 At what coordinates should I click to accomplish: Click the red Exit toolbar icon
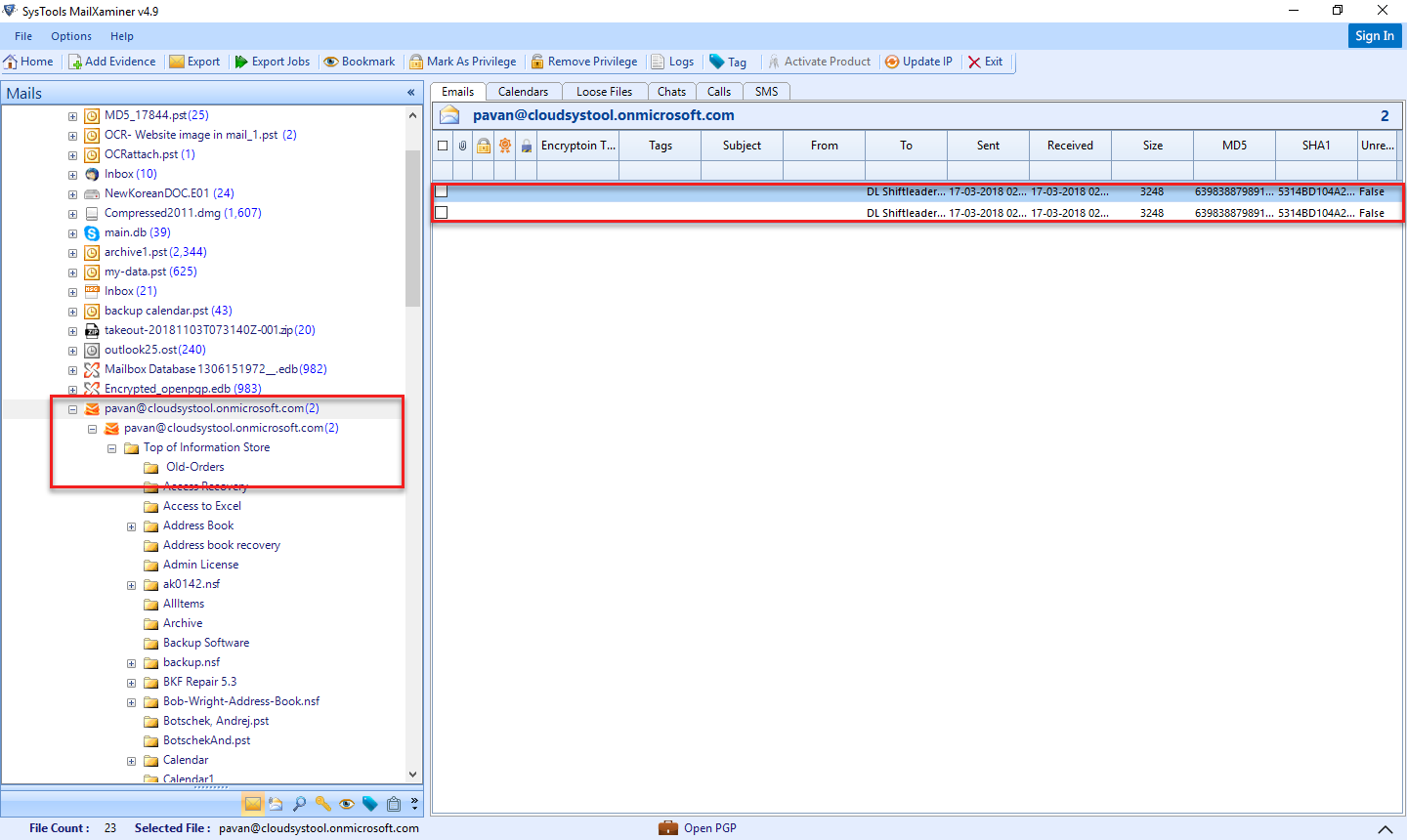click(x=974, y=62)
